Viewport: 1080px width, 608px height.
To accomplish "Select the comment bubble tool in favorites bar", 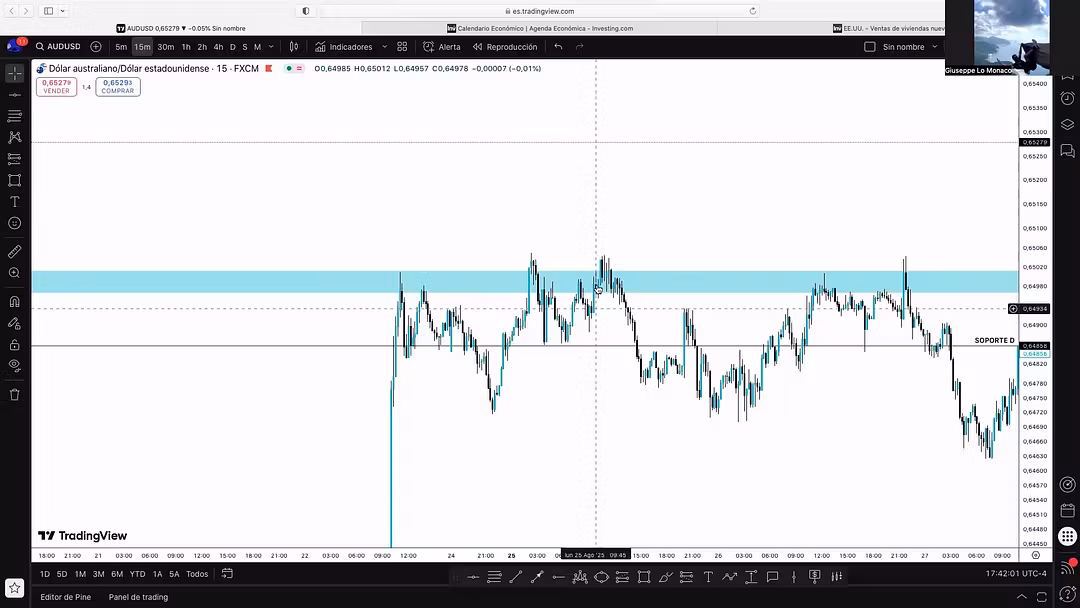I will 772,577.
